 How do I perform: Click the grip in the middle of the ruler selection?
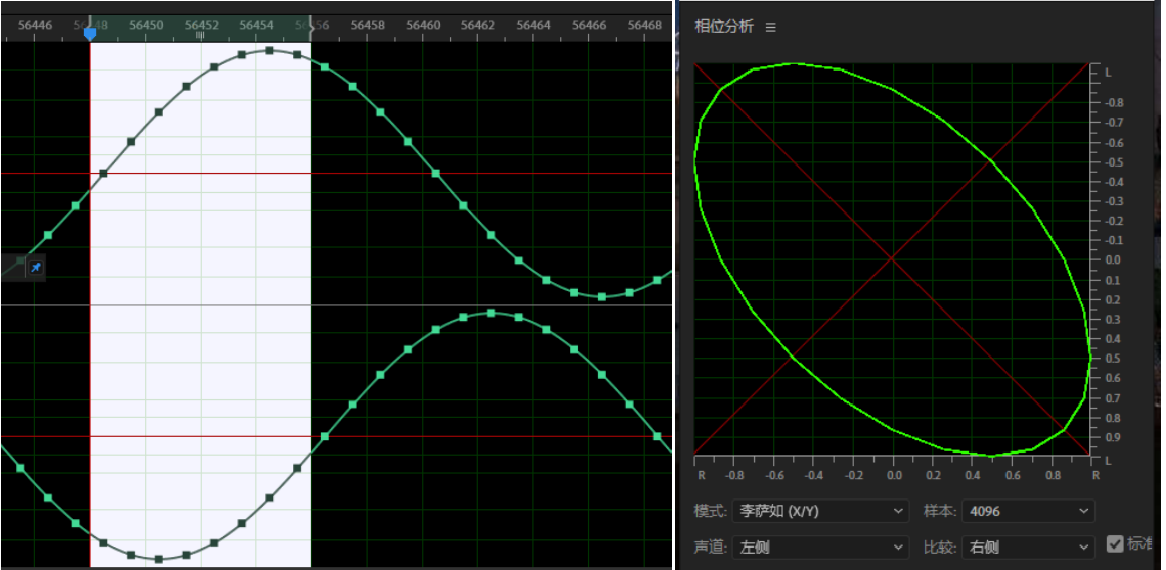pos(200,35)
